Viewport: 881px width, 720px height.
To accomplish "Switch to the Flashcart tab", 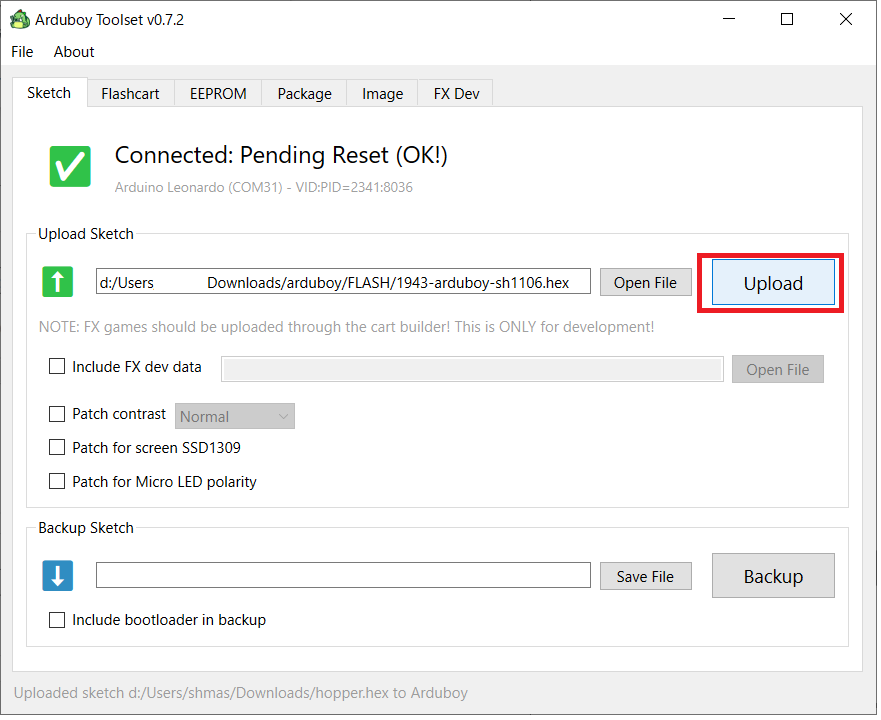I will coord(130,94).
